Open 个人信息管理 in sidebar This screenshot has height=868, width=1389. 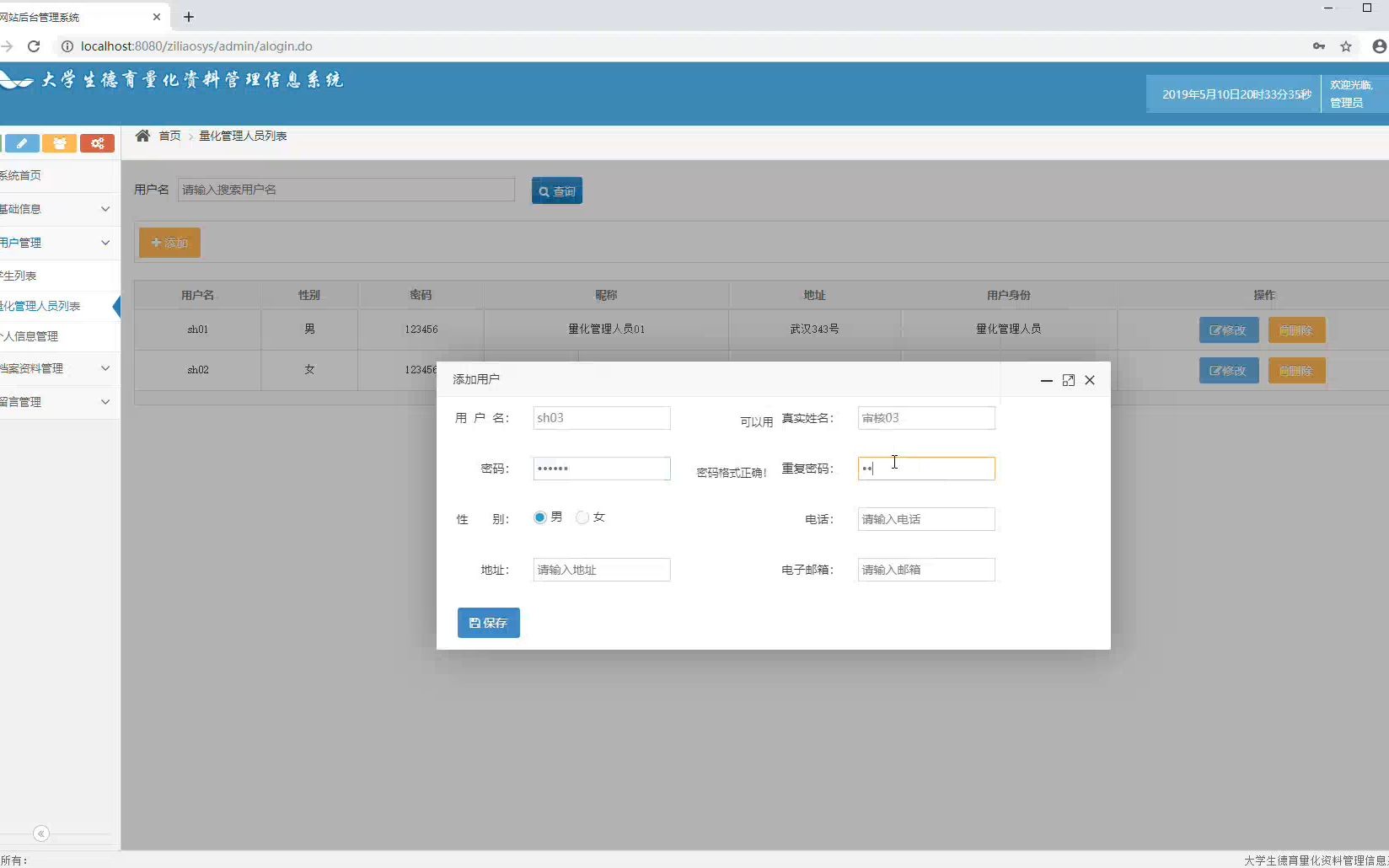[x=56, y=336]
